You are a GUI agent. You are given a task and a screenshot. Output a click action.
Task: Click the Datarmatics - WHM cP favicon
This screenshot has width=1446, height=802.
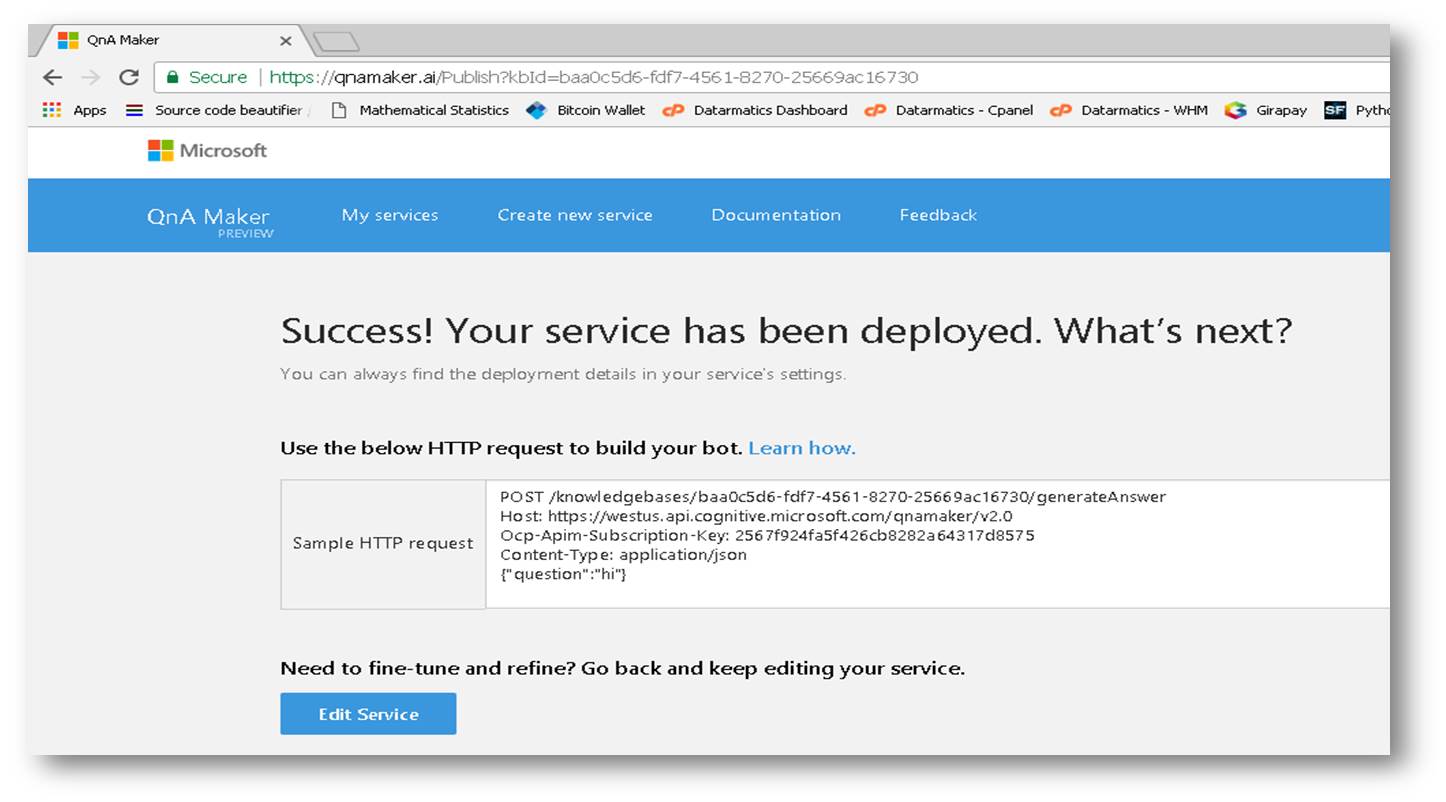[1060, 110]
